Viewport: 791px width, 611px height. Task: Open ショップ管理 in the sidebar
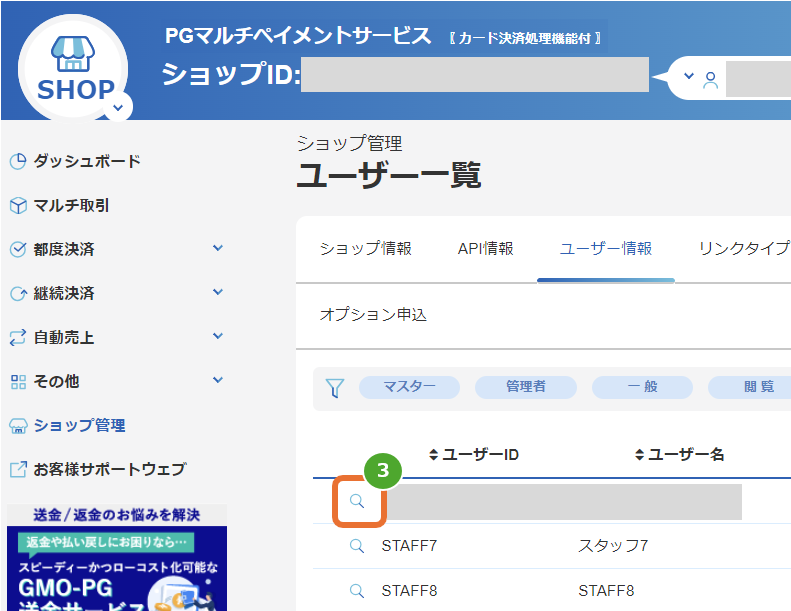[79, 425]
